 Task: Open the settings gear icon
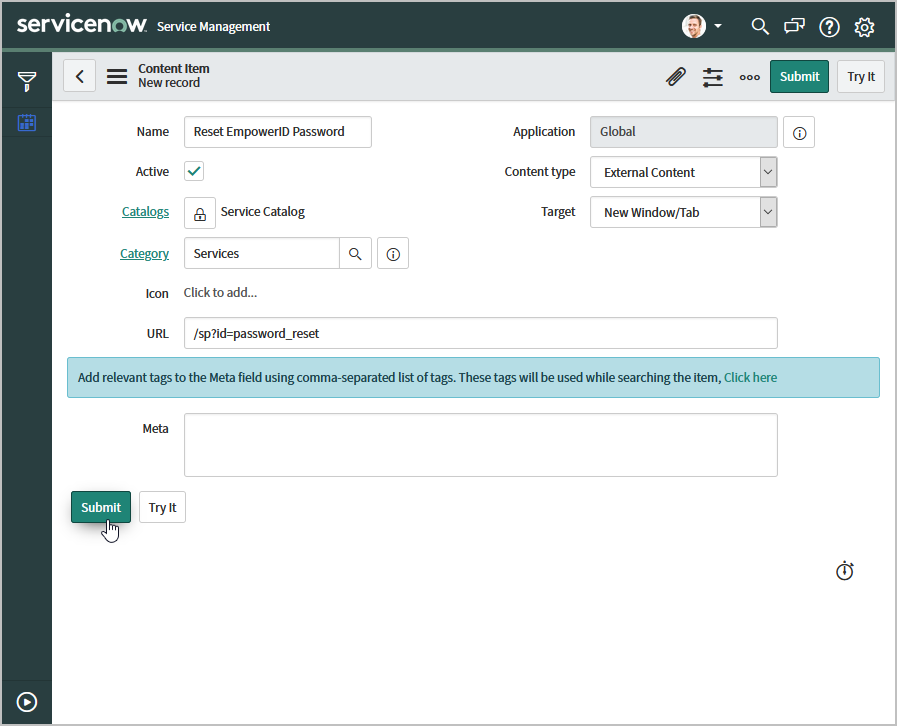pos(864,27)
